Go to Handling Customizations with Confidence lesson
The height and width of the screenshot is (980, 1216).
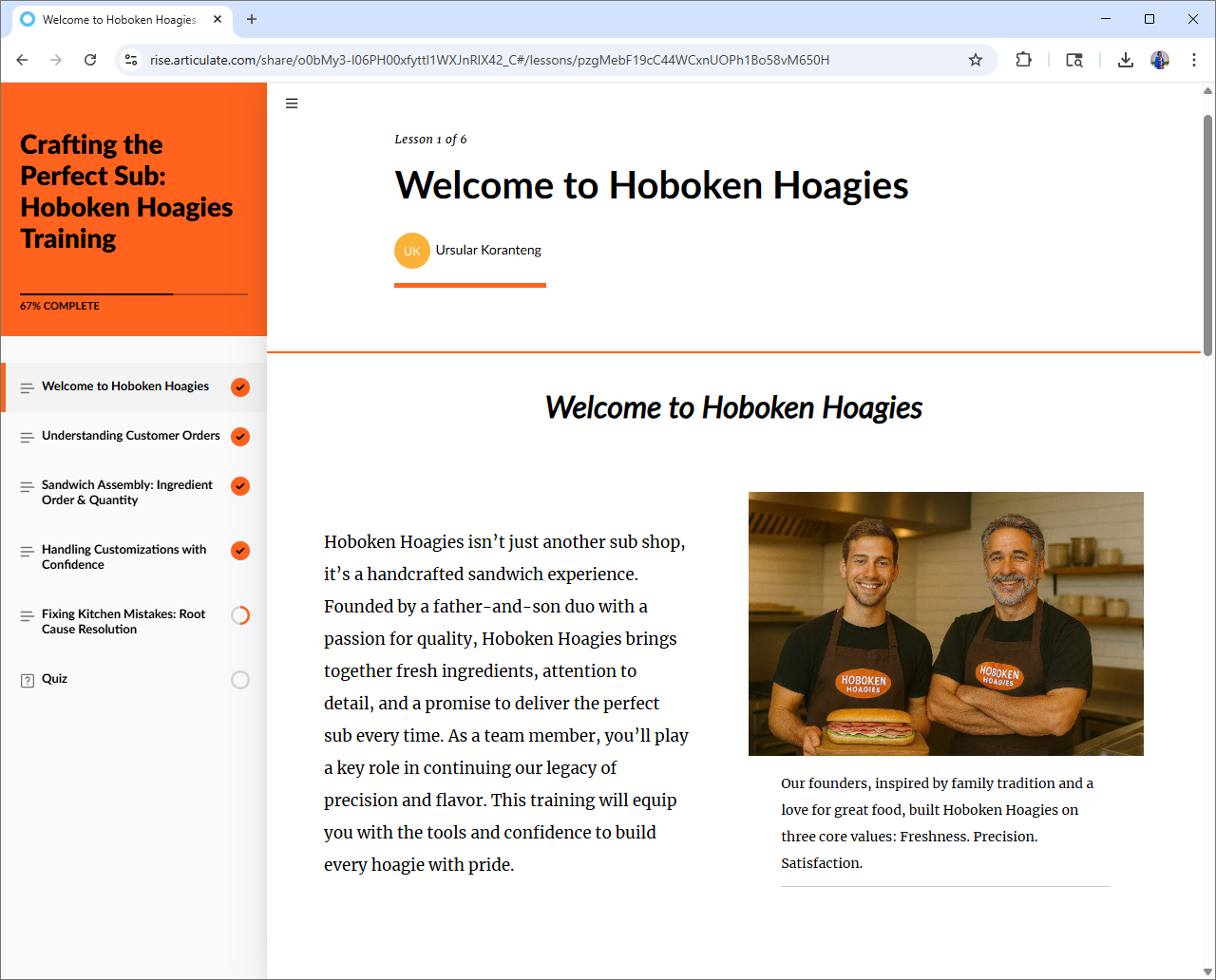(x=123, y=556)
